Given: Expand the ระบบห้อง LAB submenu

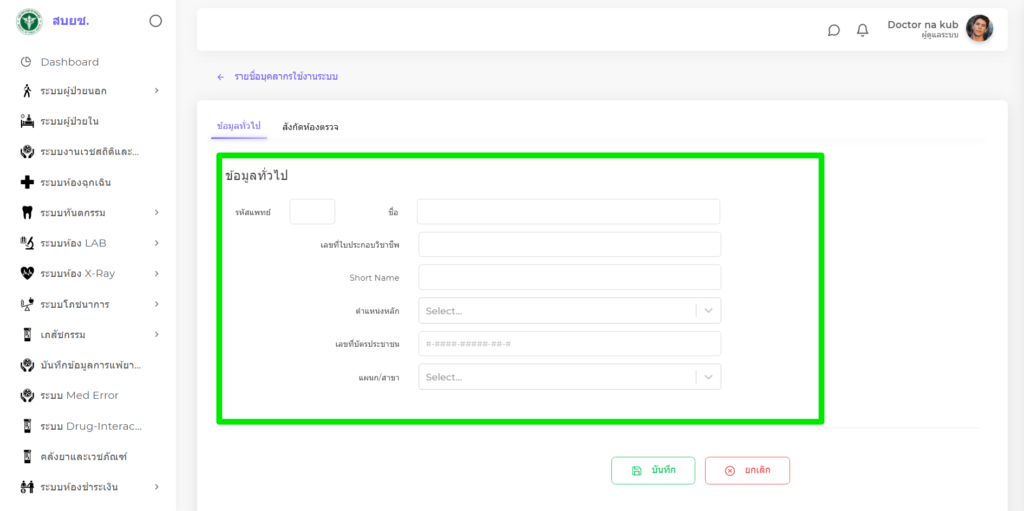Looking at the screenshot, I should coord(157,243).
